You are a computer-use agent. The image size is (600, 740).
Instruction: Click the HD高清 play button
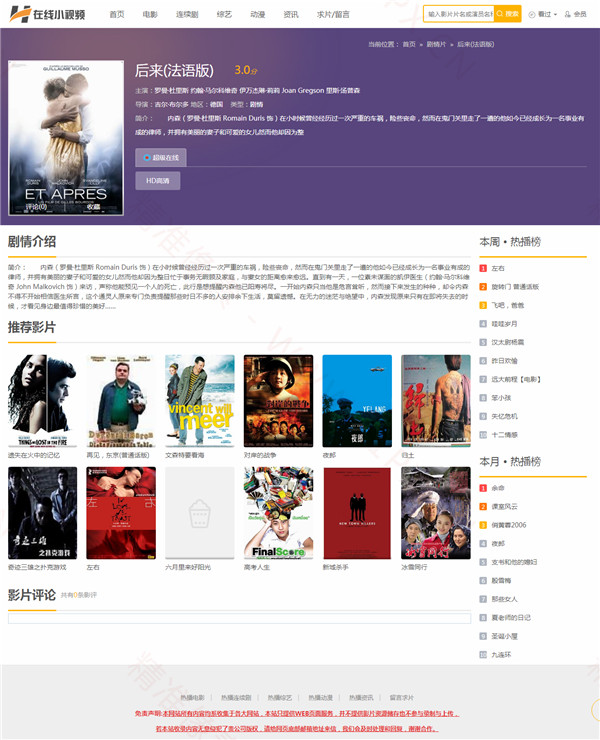coord(157,181)
